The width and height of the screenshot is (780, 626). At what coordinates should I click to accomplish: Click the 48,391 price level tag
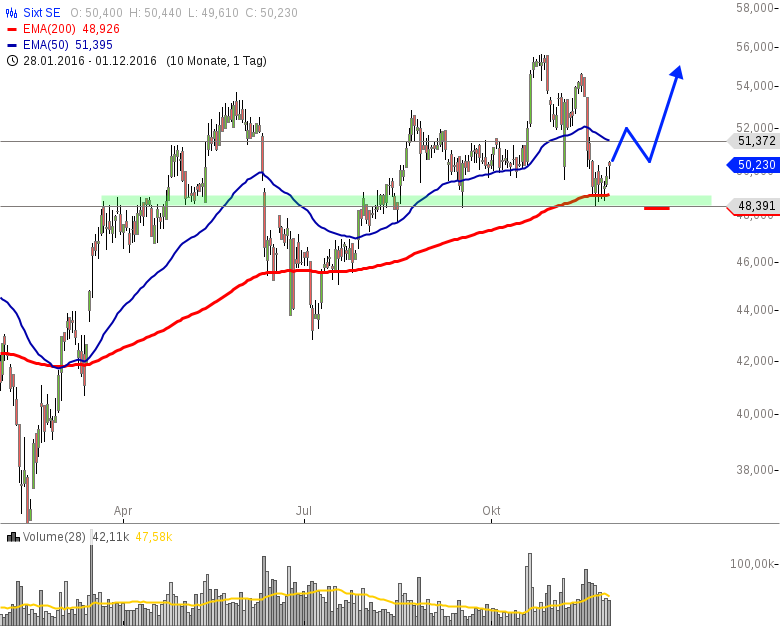(x=754, y=205)
